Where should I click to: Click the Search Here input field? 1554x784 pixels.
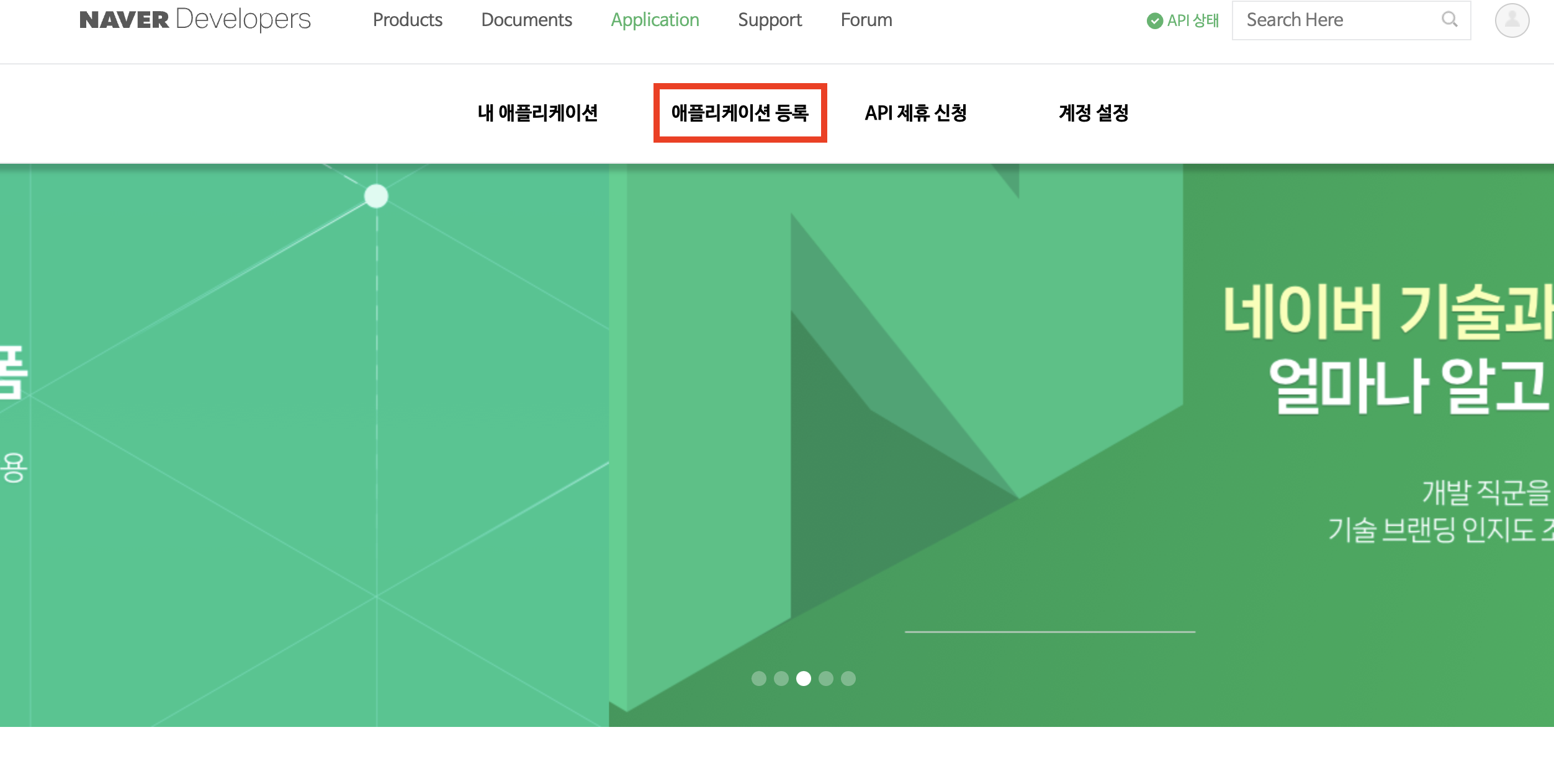coord(1334,20)
